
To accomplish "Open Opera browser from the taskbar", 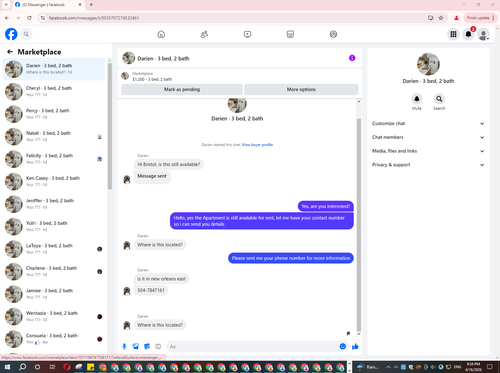I will pyautogui.click(x=67, y=367).
